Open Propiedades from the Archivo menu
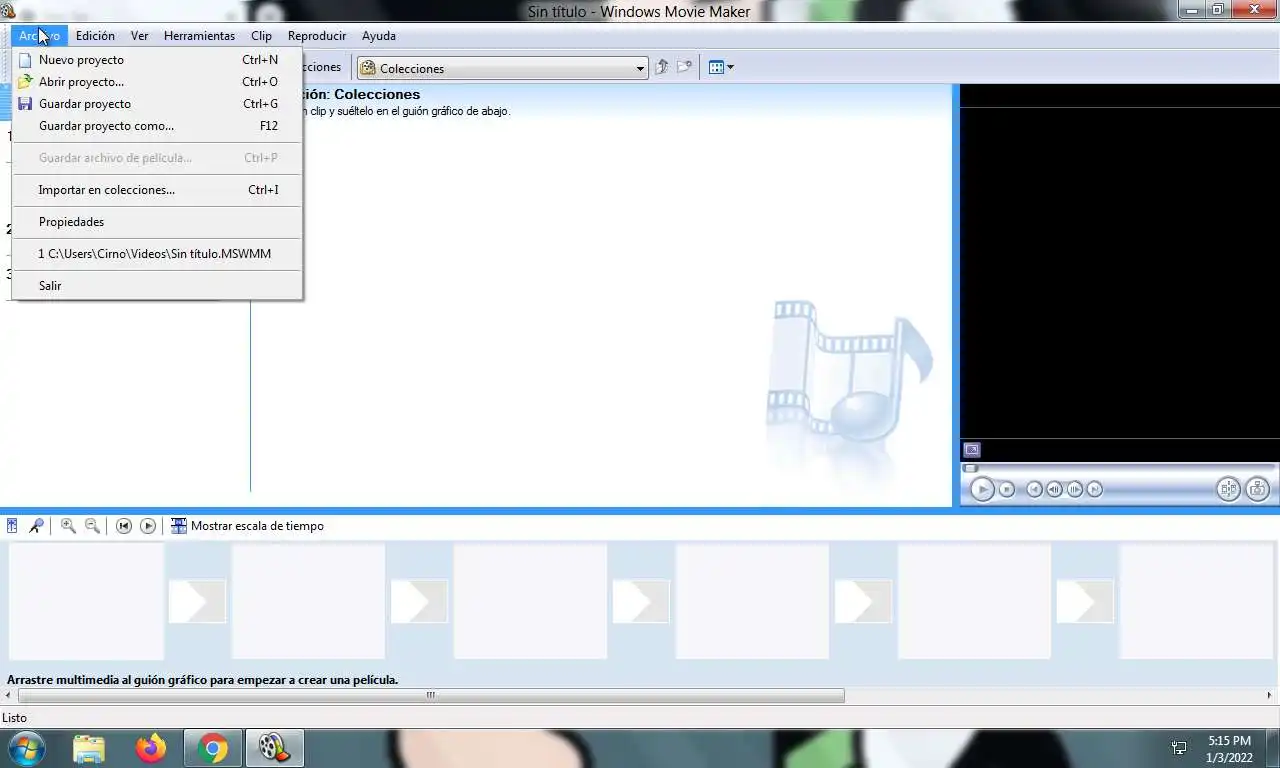The image size is (1280, 768). pyautogui.click(x=157, y=222)
